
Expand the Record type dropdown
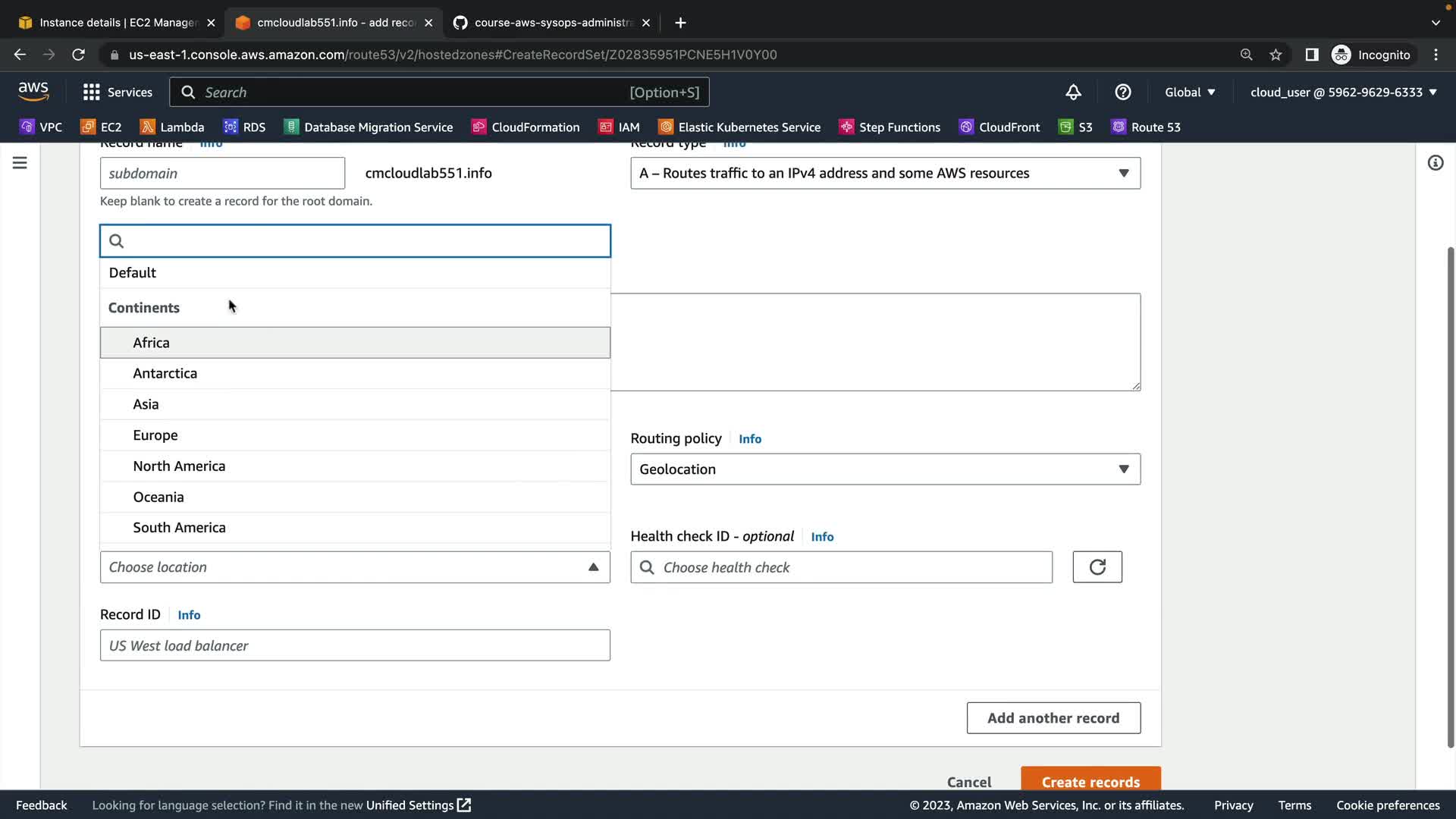[x=885, y=174]
